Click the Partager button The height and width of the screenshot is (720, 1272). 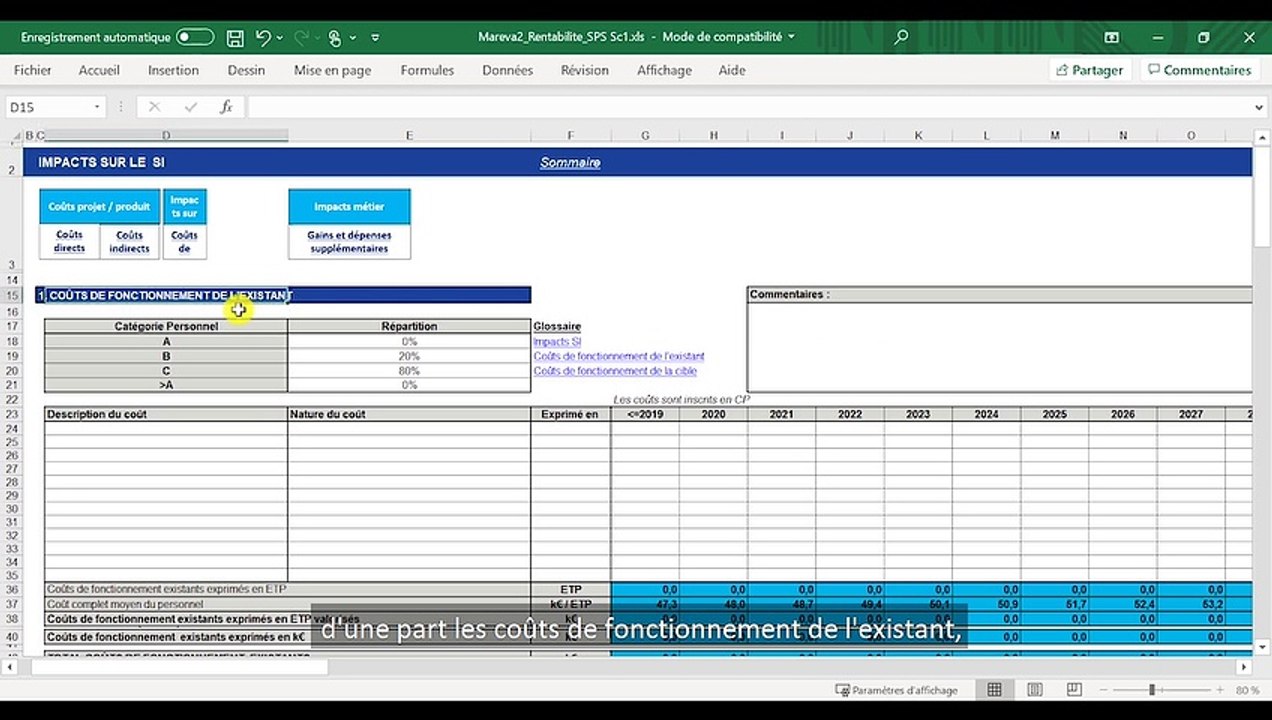[x=1089, y=70]
